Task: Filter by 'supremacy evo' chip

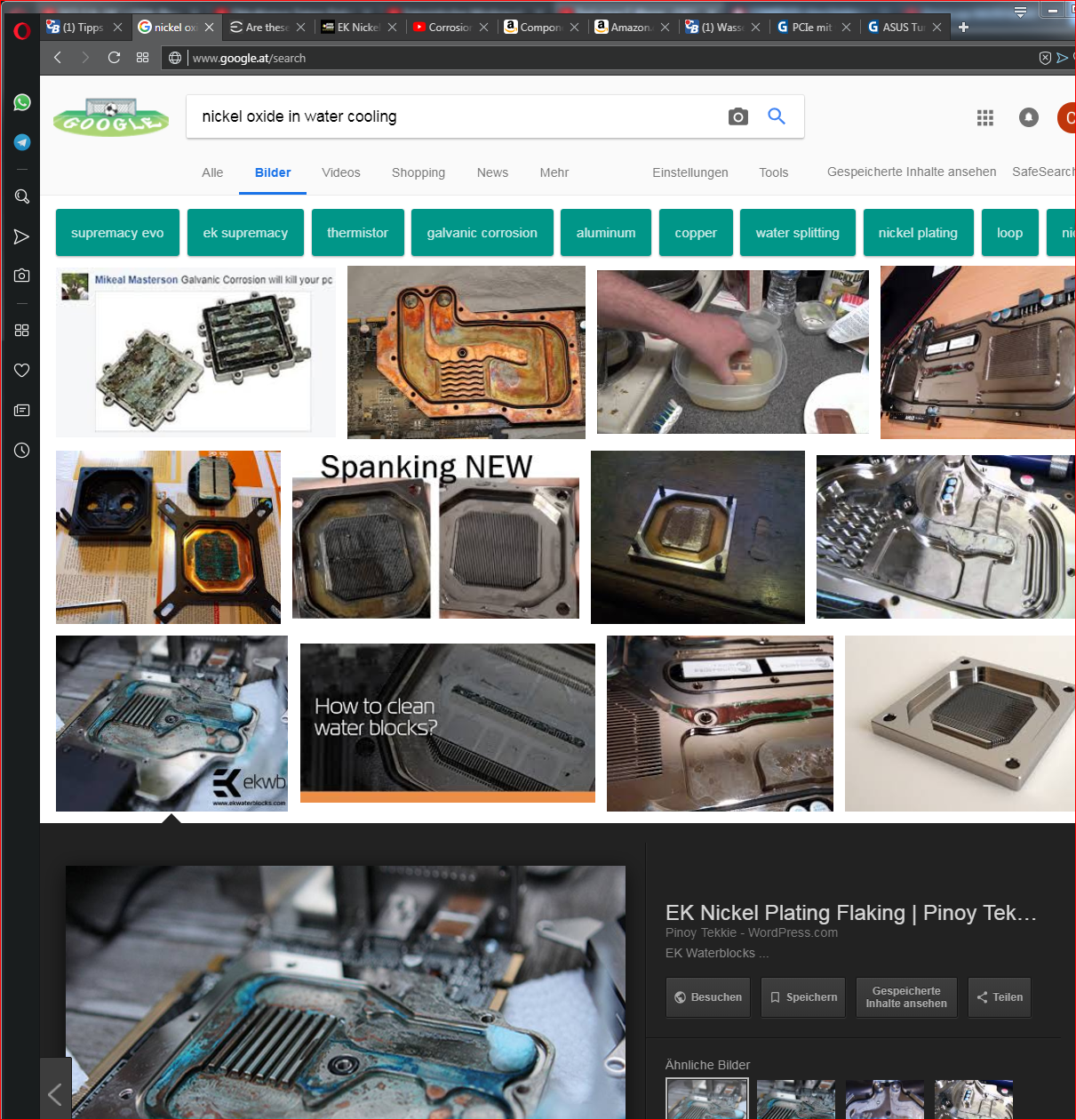Action: (117, 233)
